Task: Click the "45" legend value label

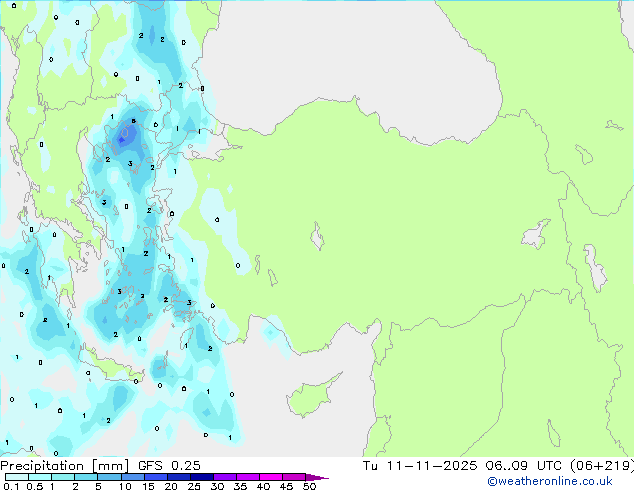Action: pyautogui.click(x=286, y=486)
